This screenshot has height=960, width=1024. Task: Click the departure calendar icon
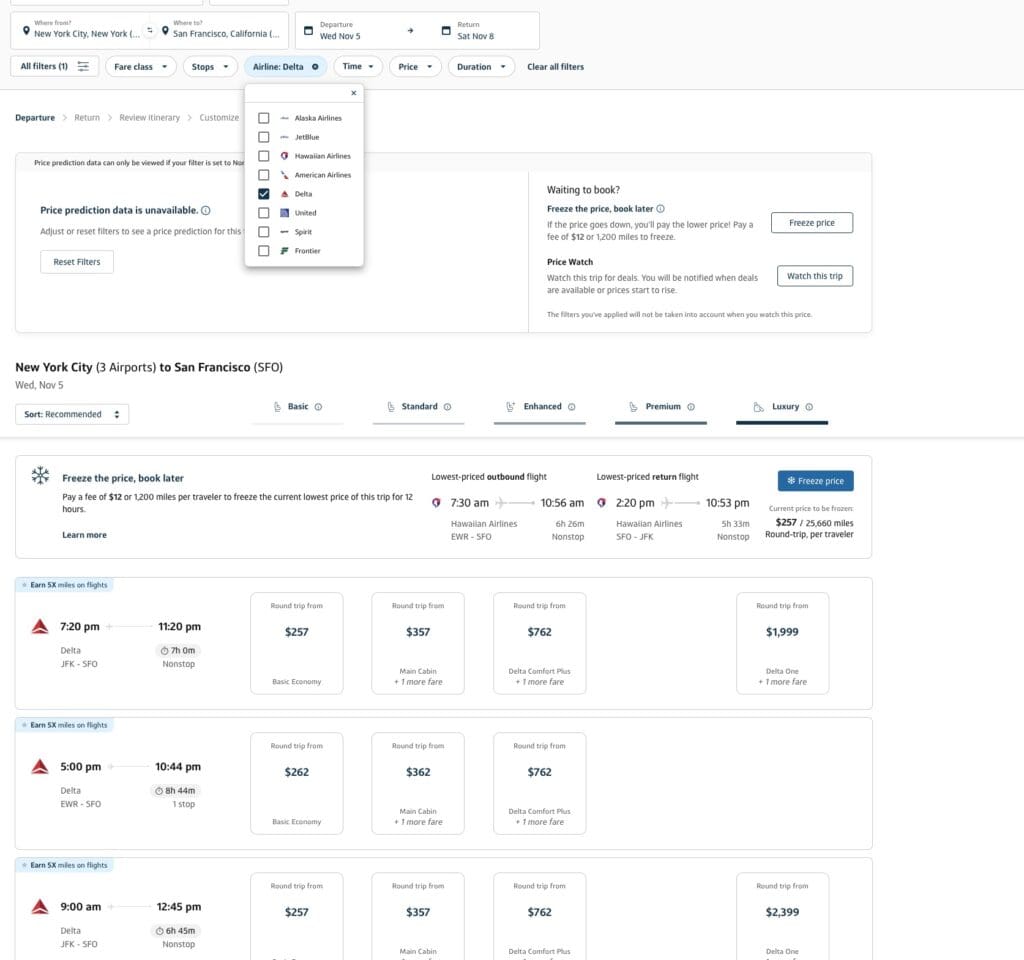[309, 31]
